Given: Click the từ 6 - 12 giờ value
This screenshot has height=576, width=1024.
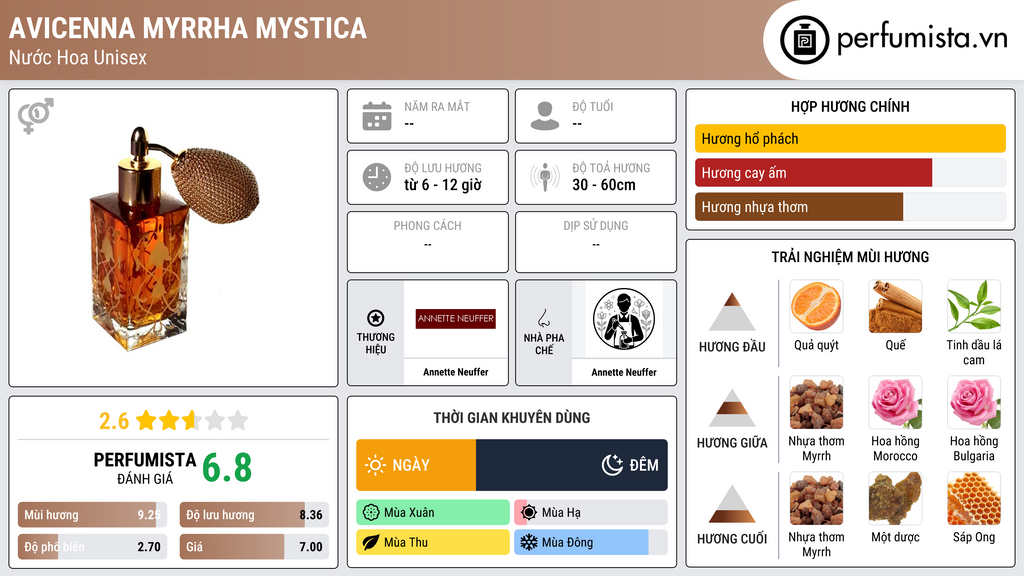Looking at the screenshot, I should point(443,185).
